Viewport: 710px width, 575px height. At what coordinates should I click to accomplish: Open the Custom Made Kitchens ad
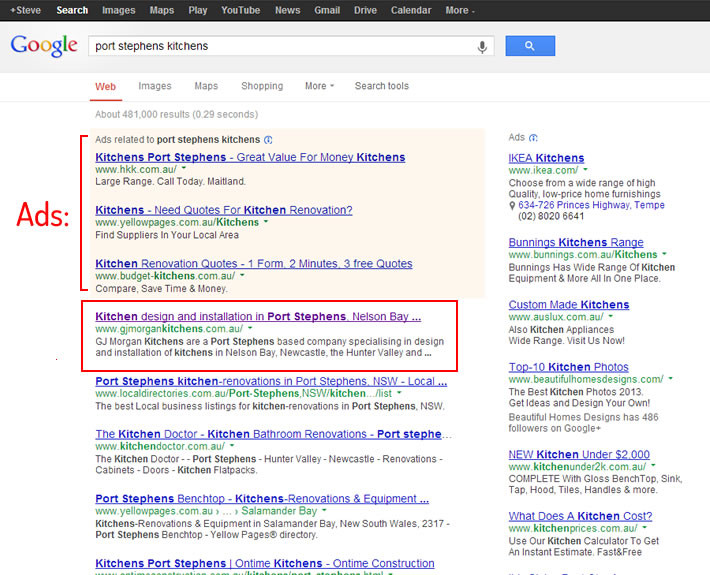coord(569,305)
